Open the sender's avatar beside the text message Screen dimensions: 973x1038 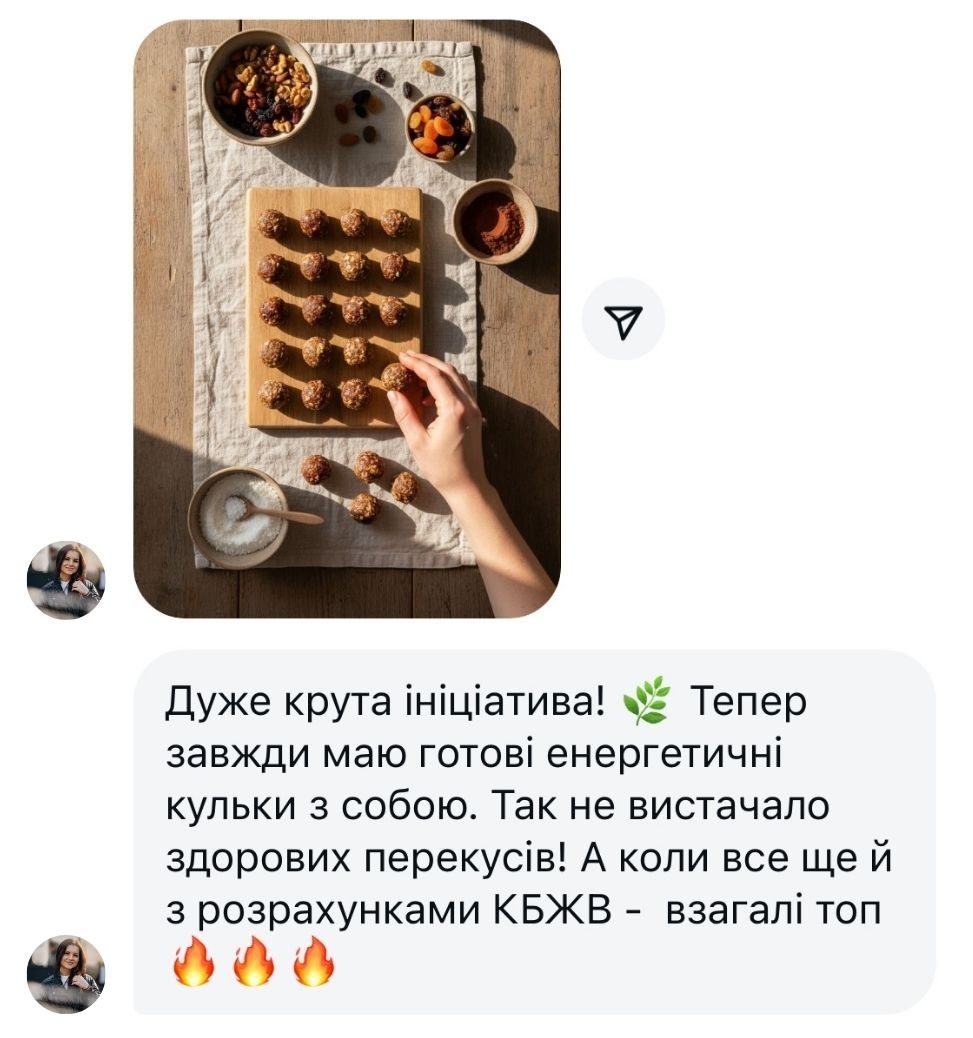pyautogui.click(x=66, y=974)
